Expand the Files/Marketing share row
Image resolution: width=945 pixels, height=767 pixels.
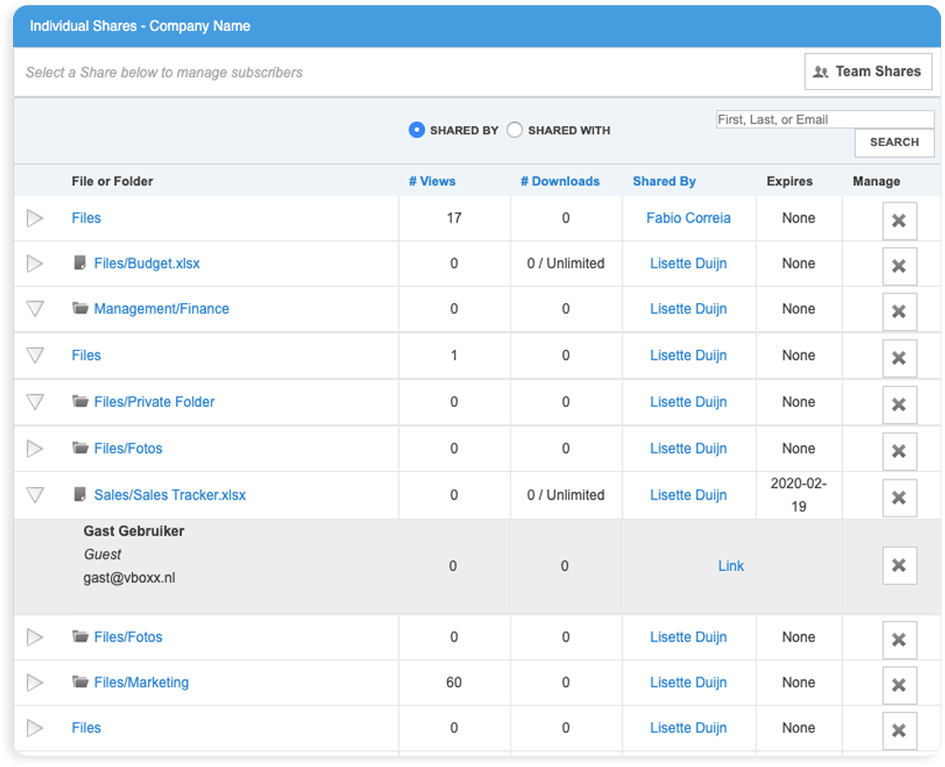[x=35, y=683]
